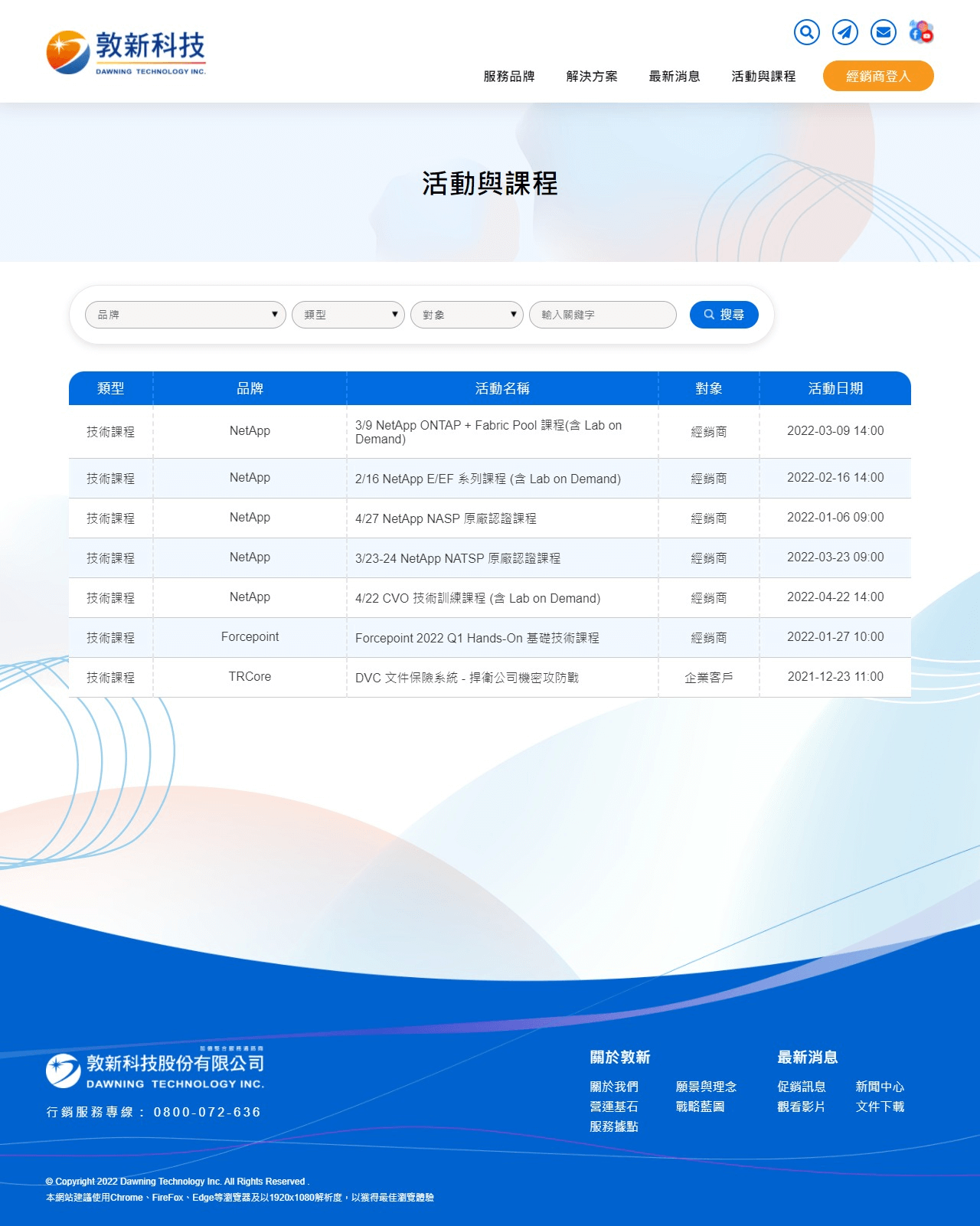
Task: Click the 類型 column header
Action: (x=111, y=388)
